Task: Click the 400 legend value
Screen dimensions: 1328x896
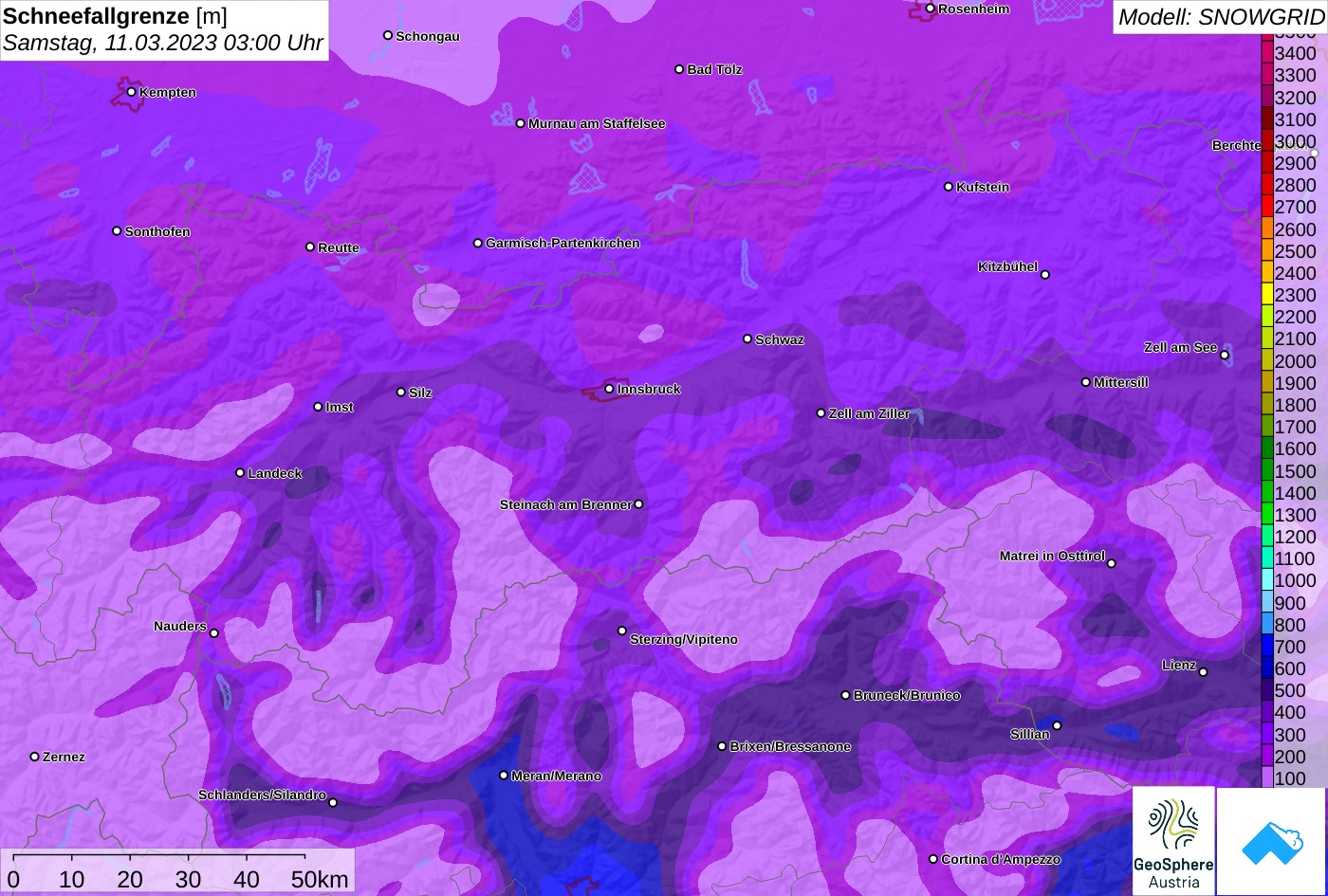Action: pyautogui.click(x=1290, y=712)
